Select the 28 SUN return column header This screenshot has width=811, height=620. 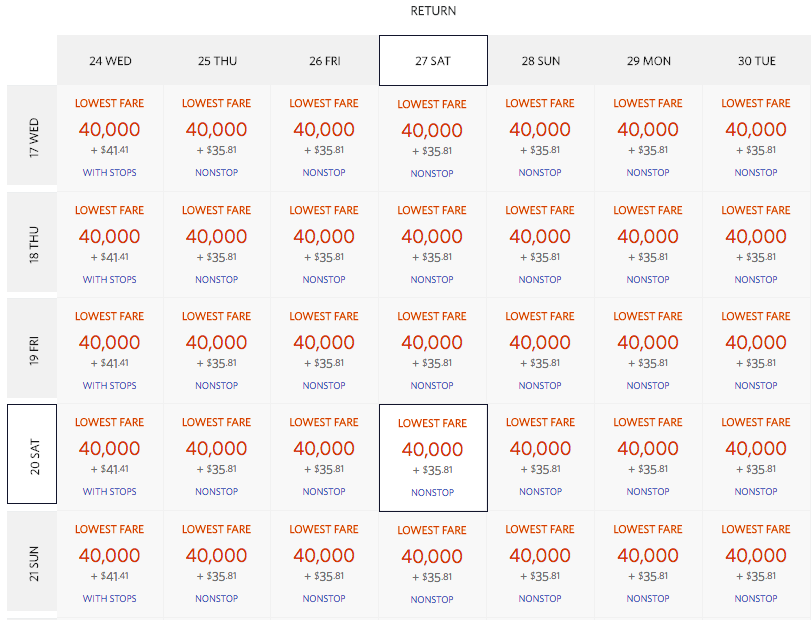click(541, 61)
